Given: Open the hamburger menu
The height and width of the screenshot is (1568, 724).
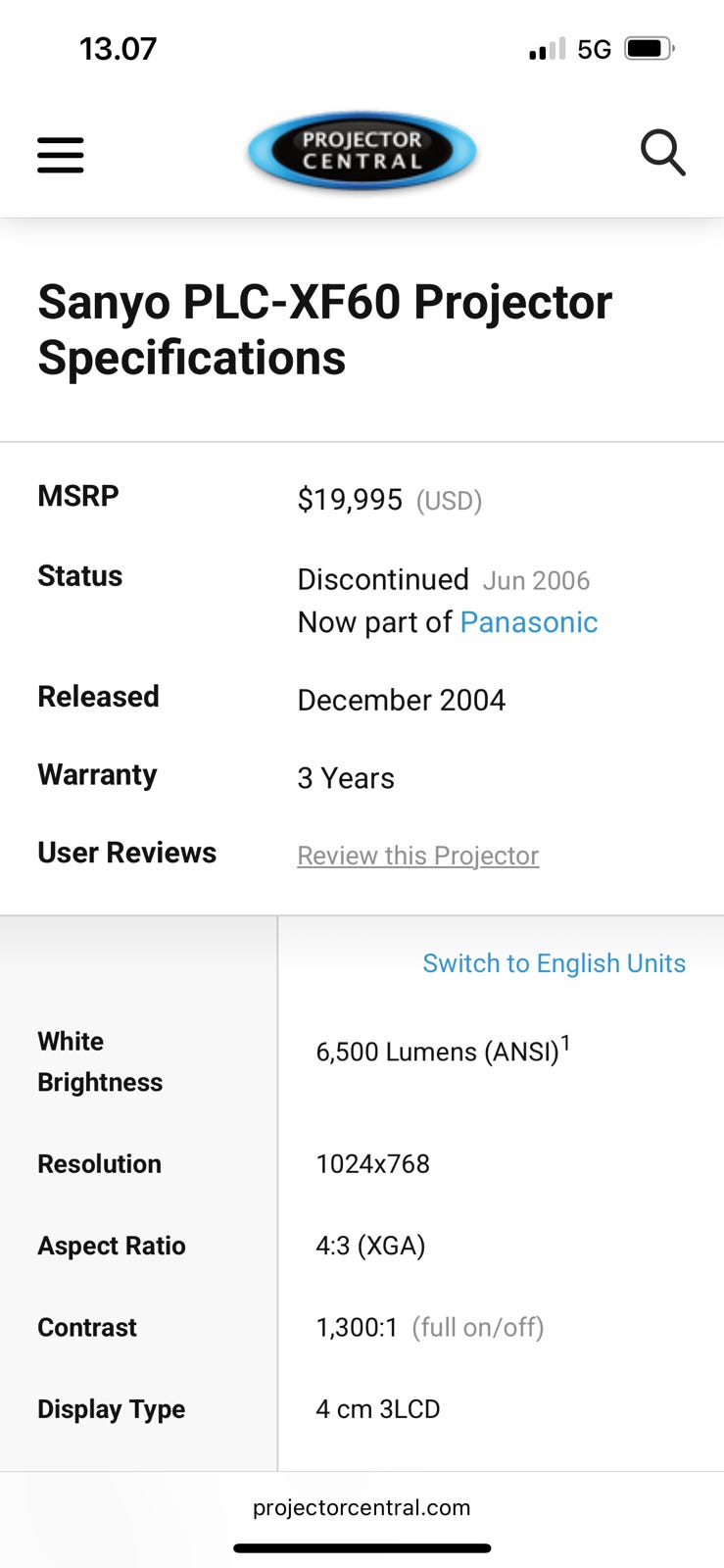Looking at the screenshot, I should (x=61, y=154).
